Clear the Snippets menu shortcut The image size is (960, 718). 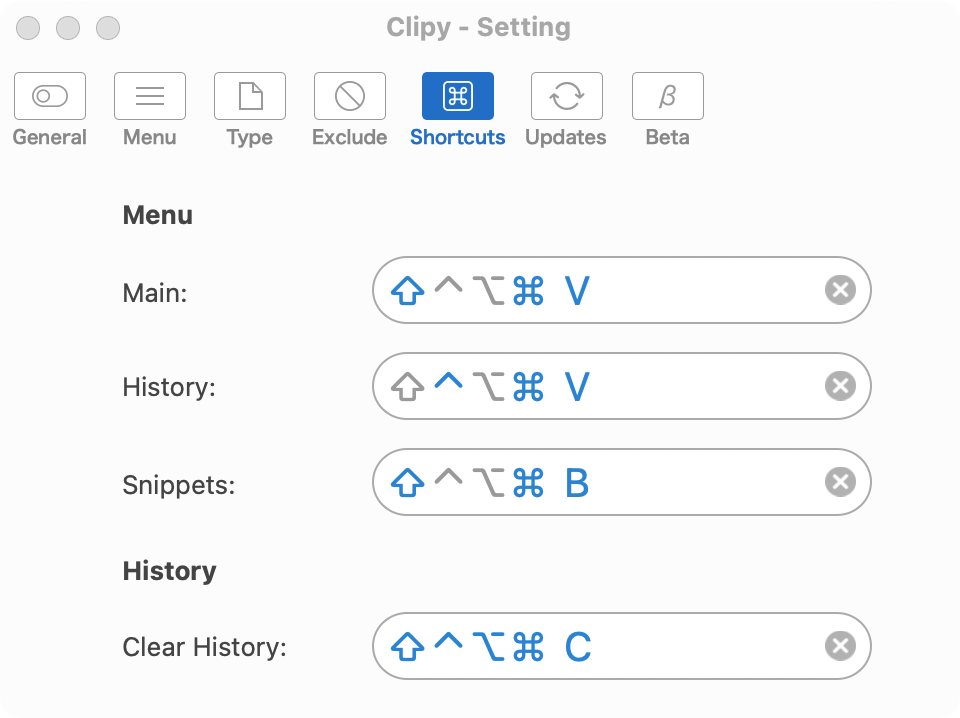pyautogui.click(x=840, y=482)
